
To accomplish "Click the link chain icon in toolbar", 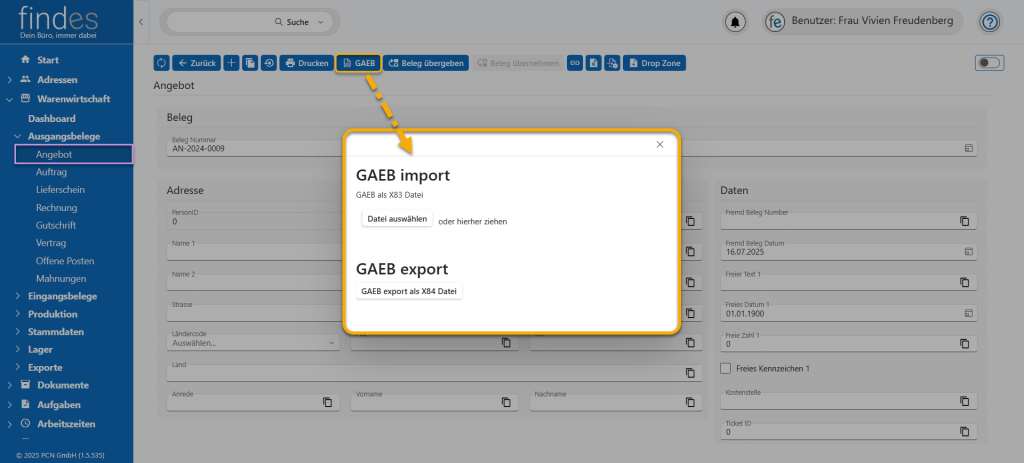I will pos(575,63).
